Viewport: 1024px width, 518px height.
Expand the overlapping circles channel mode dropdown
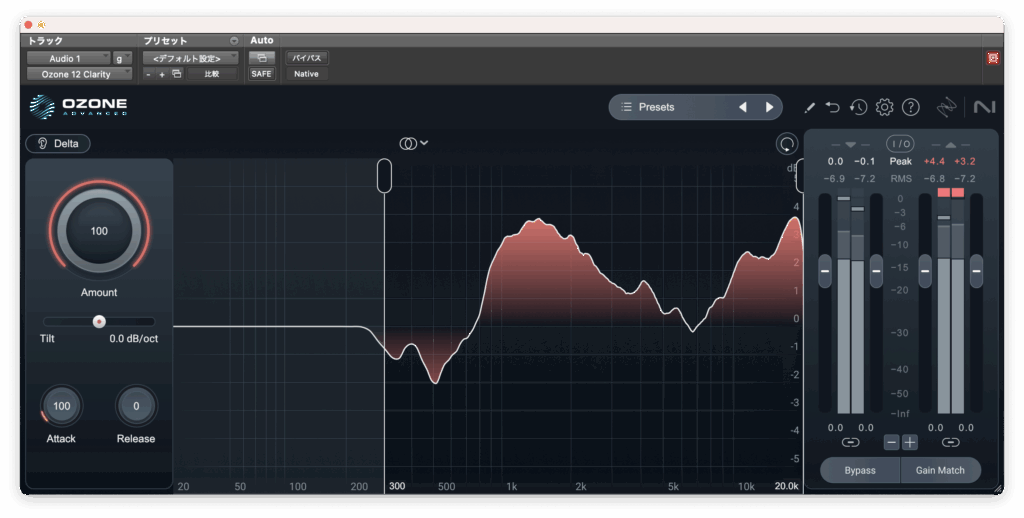pyautogui.click(x=413, y=143)
